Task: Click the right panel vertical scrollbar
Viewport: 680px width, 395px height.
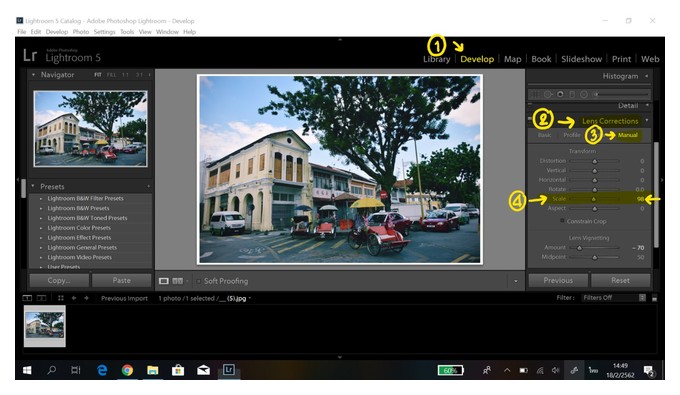Action: click(x=656, y=195)
